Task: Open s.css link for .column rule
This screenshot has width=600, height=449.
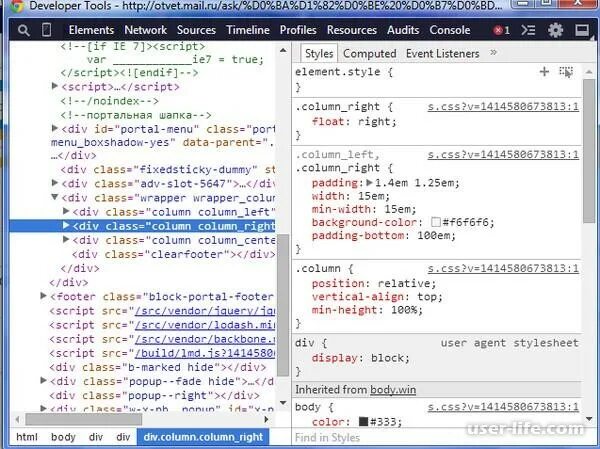Action: [503, 269]
